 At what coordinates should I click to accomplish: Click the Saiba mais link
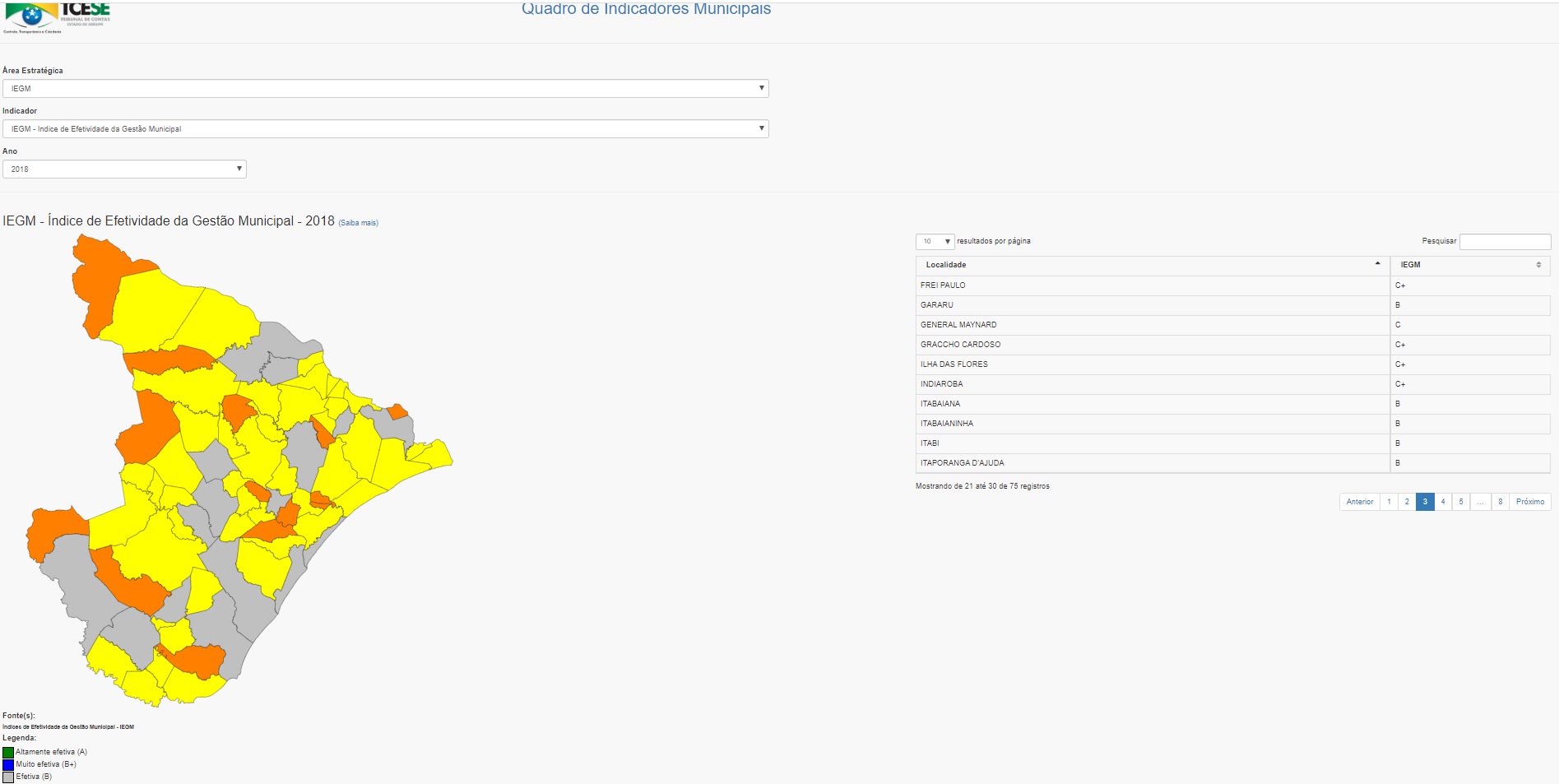[358, 223]
